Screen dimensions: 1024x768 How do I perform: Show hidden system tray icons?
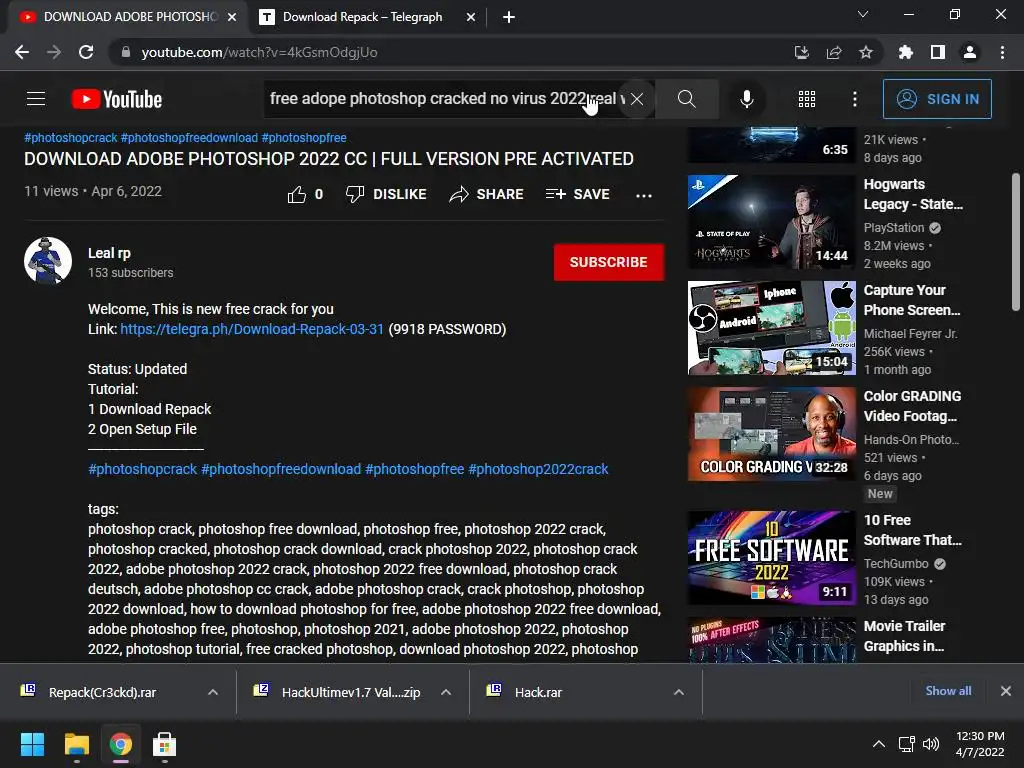tap(879, 744)
